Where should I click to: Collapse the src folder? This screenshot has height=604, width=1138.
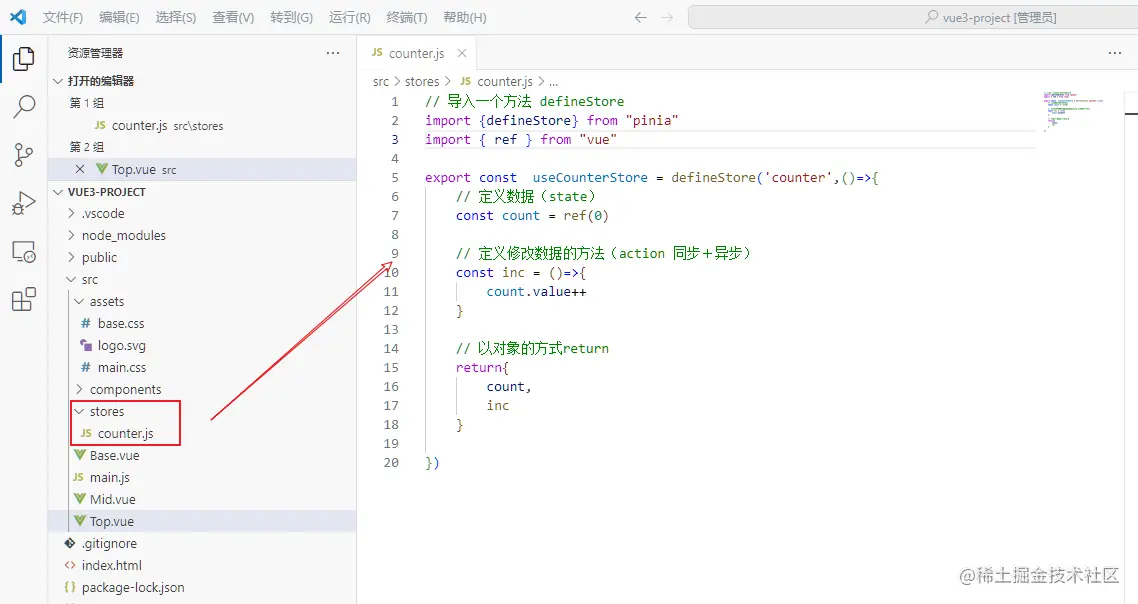pyautogui.click(x=71, y=279)
